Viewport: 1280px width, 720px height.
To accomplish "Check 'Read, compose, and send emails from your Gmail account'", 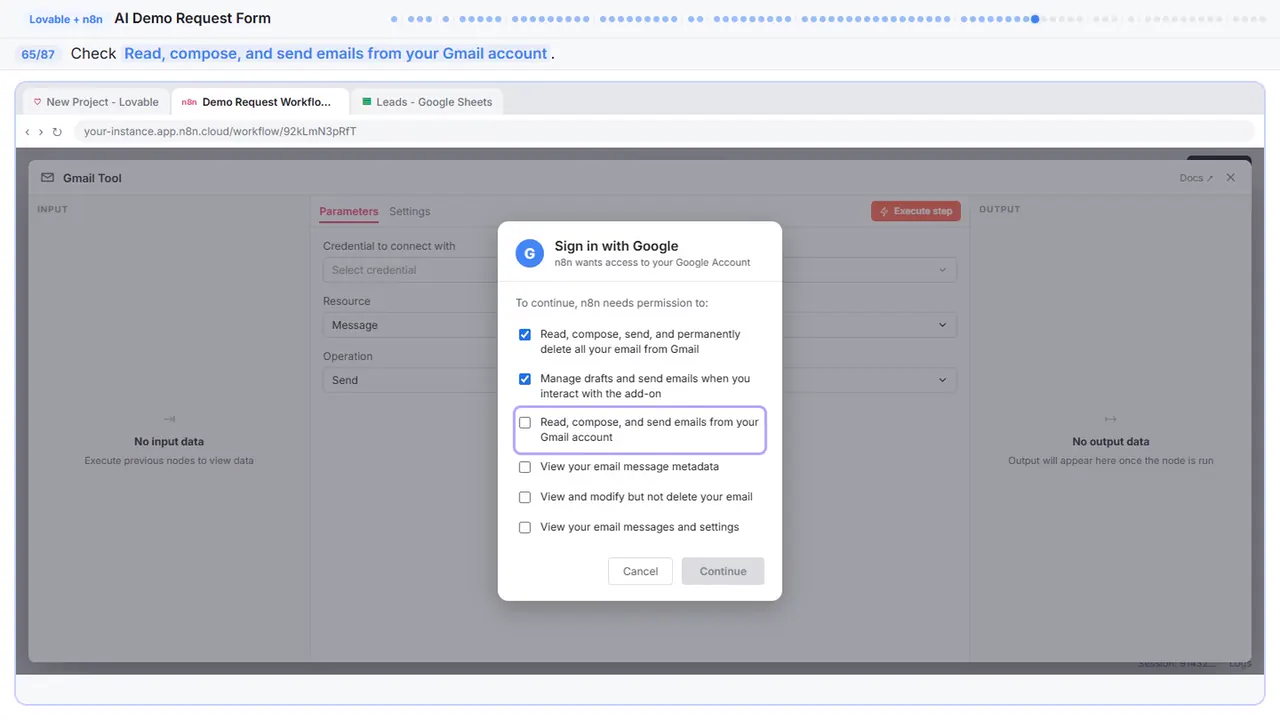I will [525, 423].
